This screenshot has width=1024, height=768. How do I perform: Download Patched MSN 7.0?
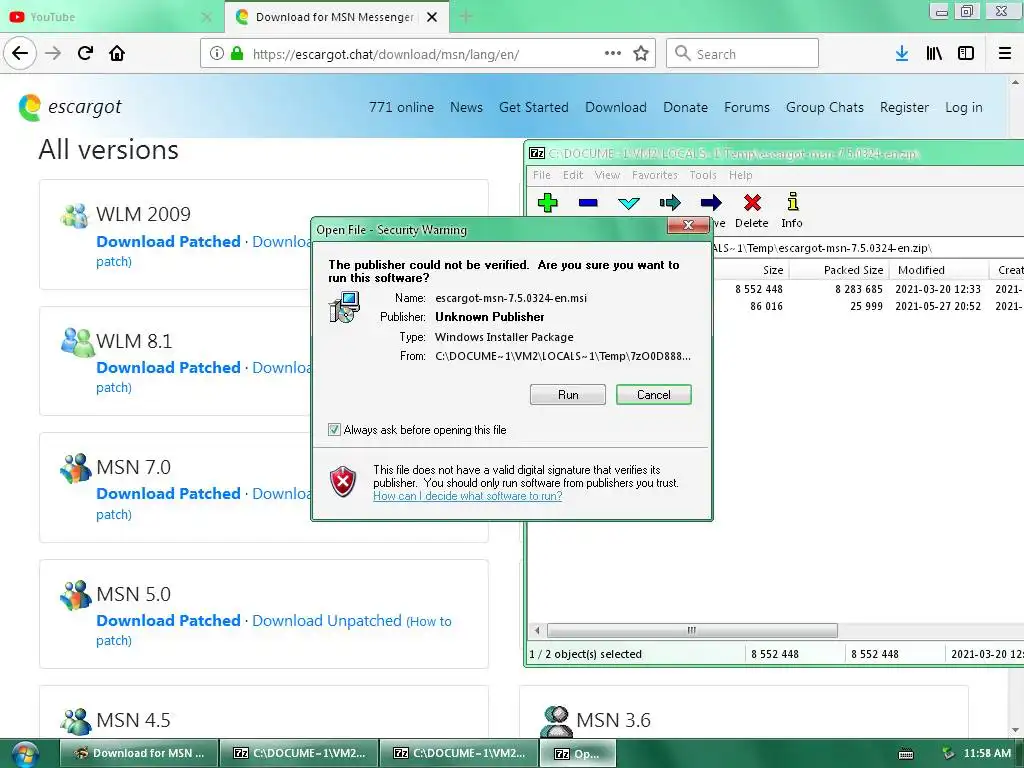pos(168,494)
